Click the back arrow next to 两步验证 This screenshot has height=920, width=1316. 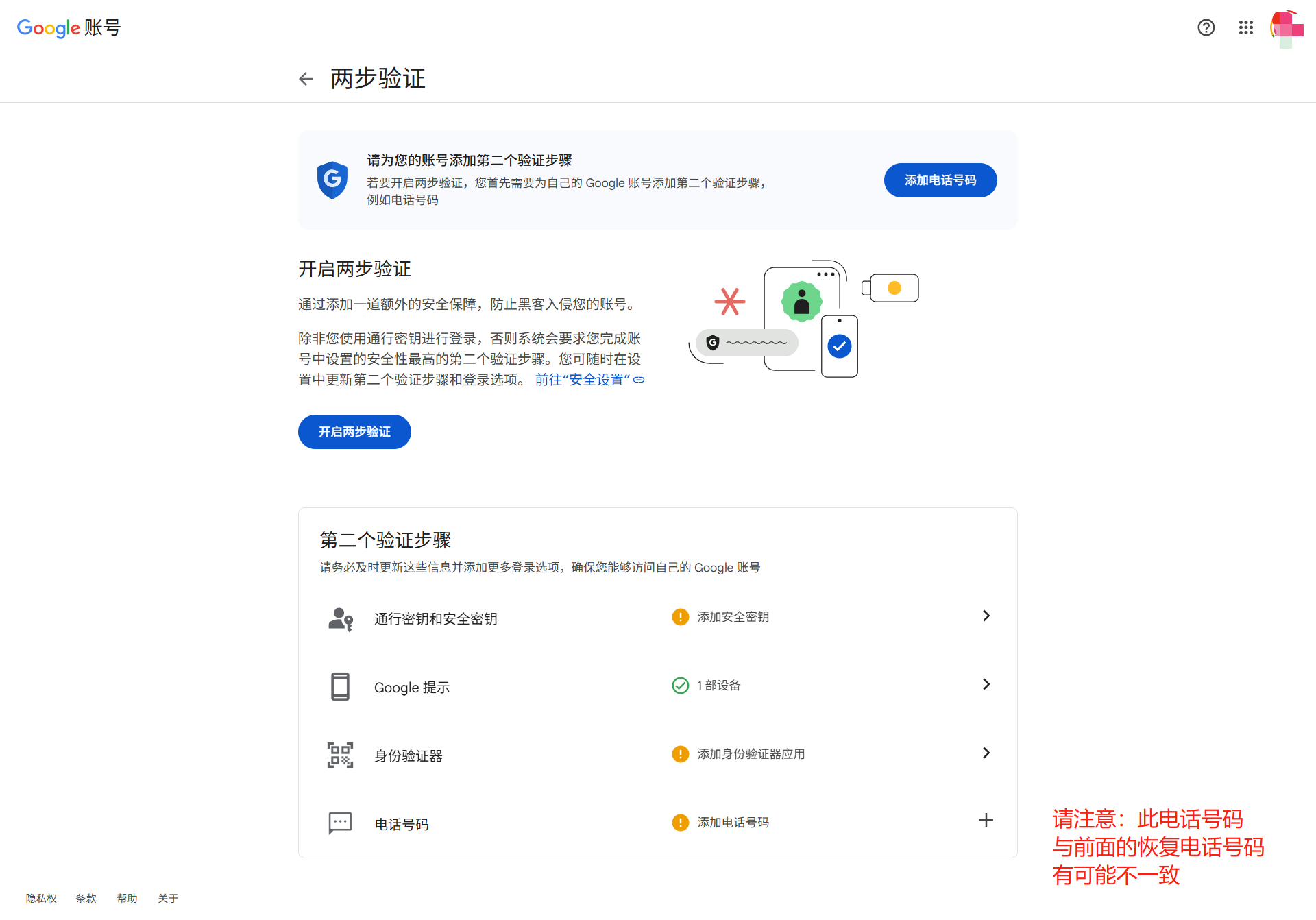click(306, 79)
